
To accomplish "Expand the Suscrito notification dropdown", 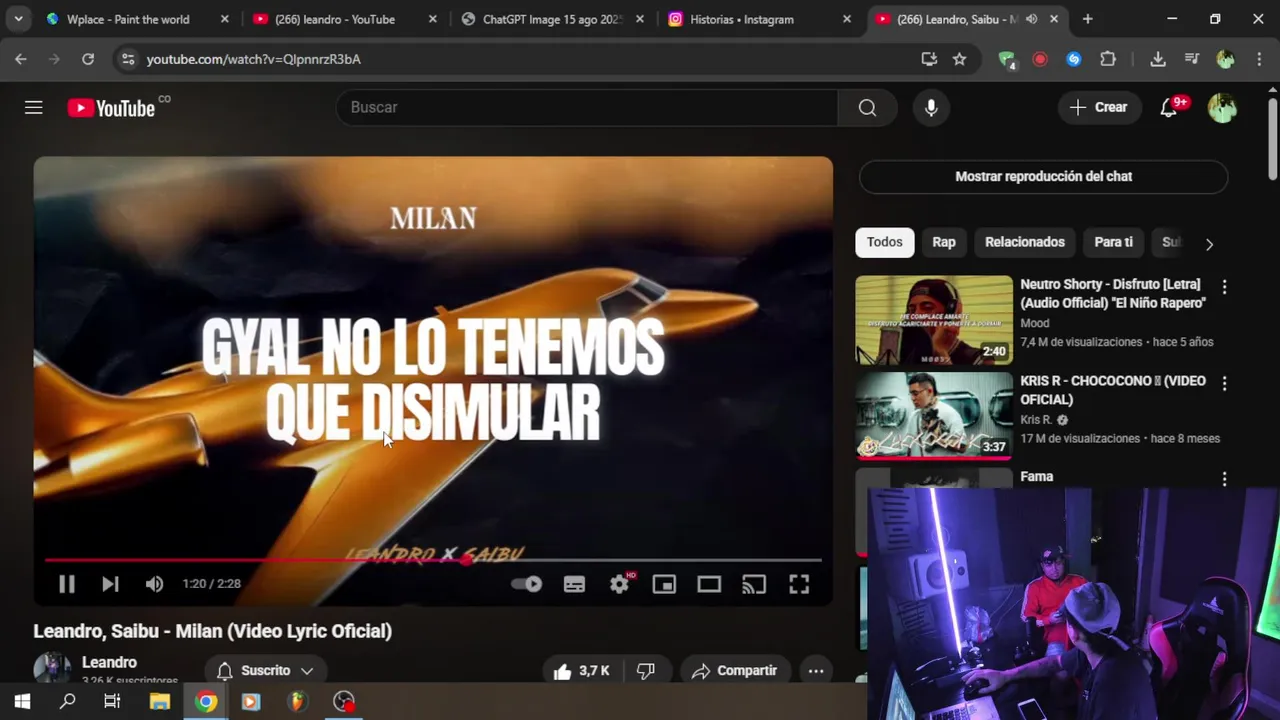I will click(x=265, y=671).
